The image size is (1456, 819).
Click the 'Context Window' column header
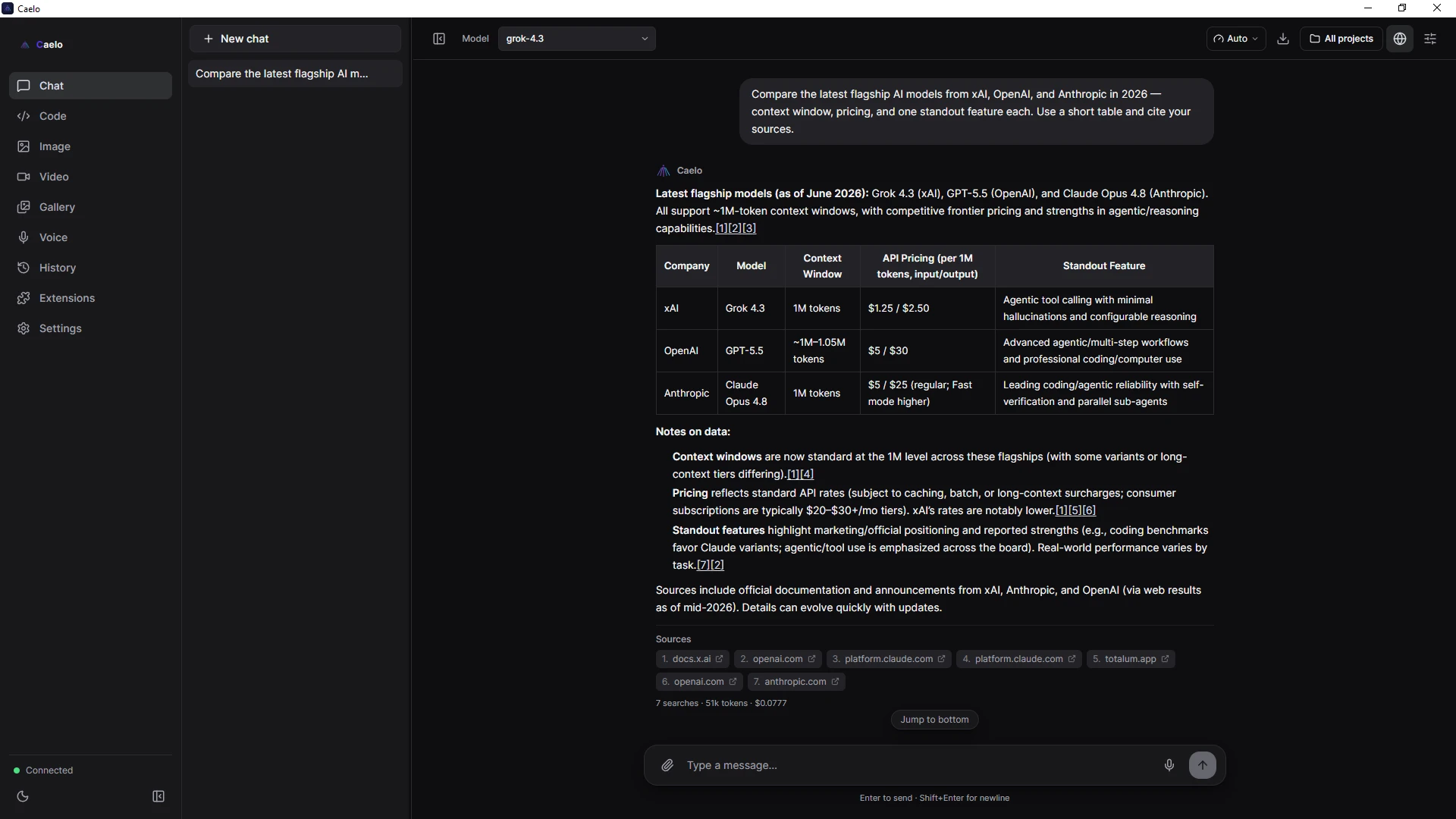(822, 266)
